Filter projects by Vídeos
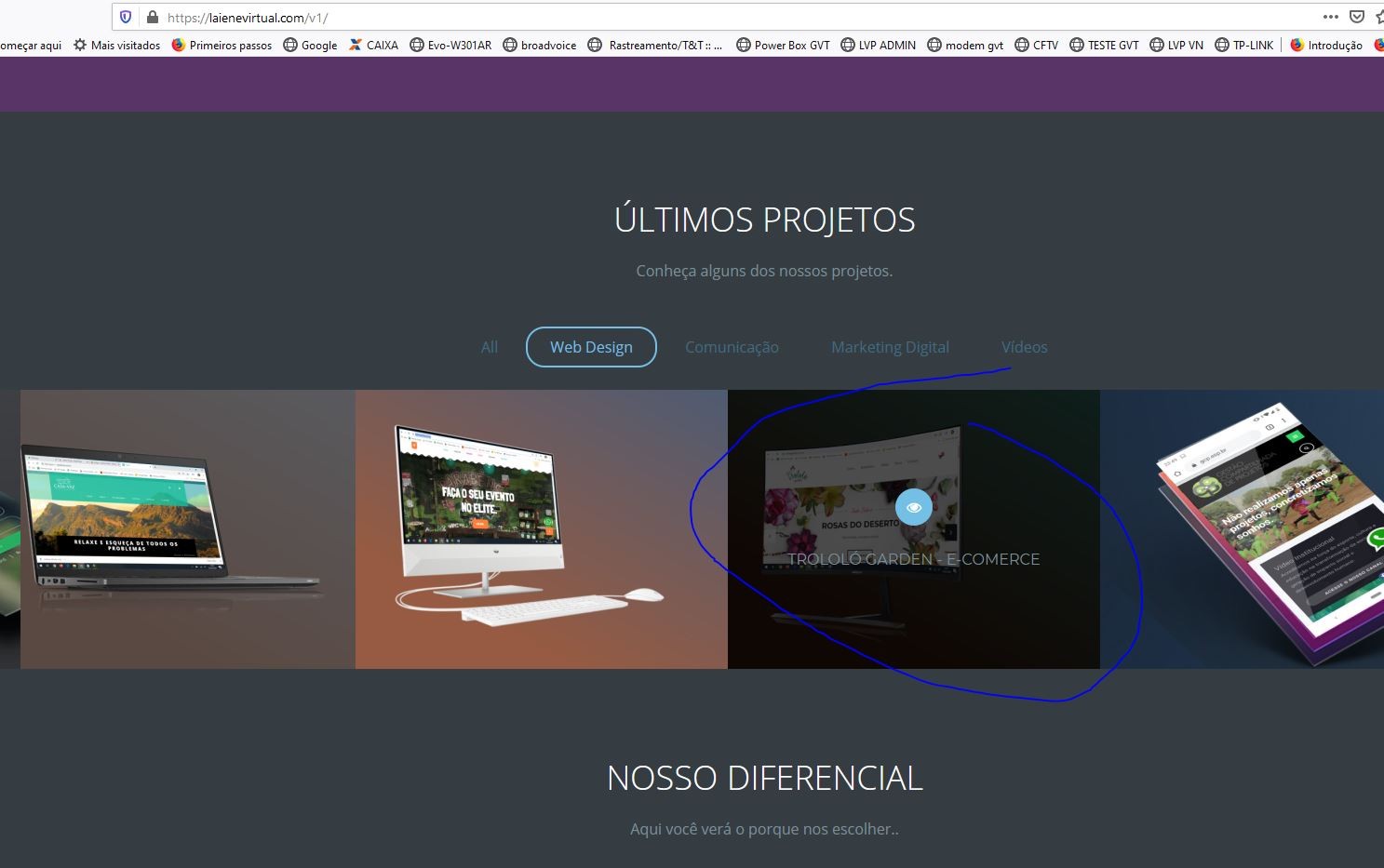1384x868 pixels. tap(1024, 347)
